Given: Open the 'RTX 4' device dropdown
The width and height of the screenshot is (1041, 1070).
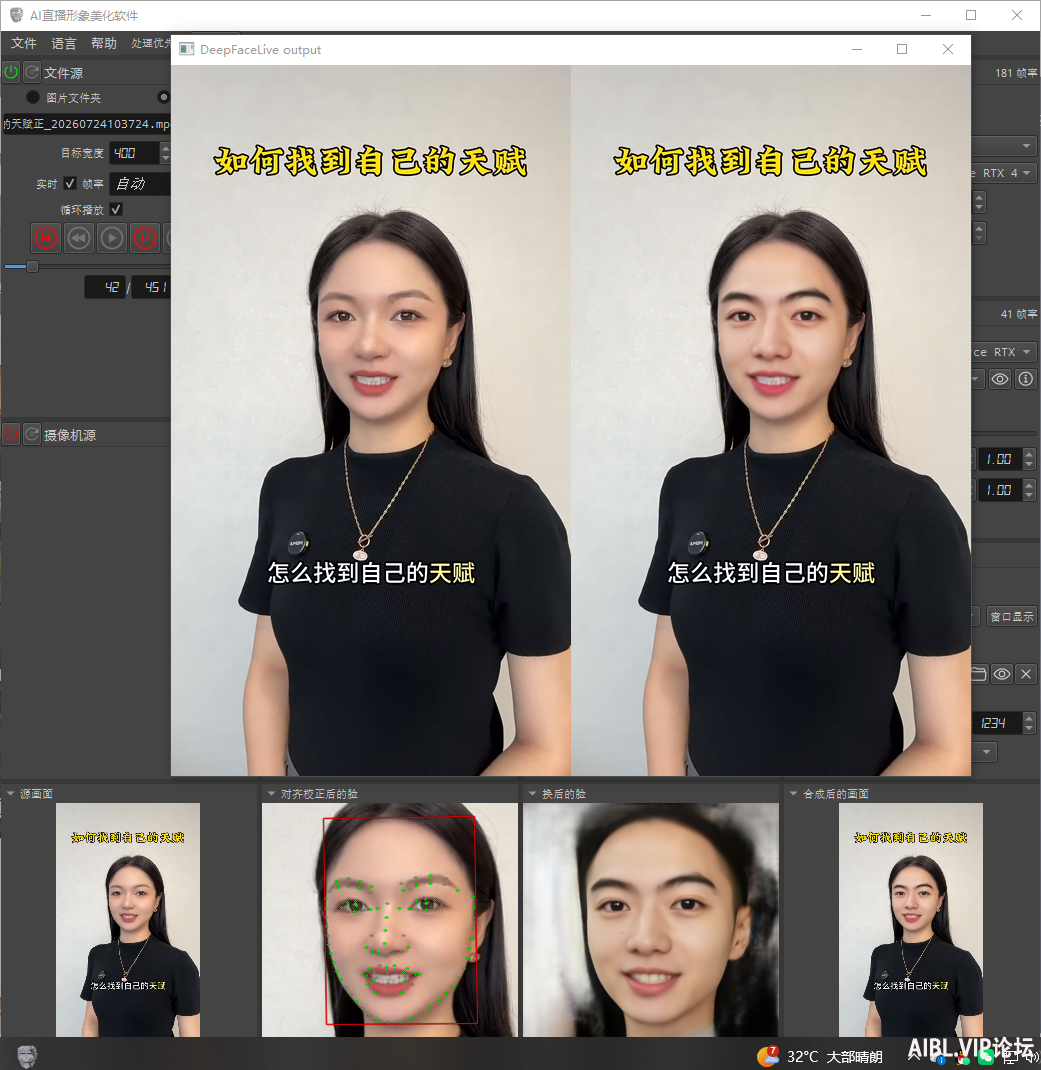Looking at the screenshot, I should pyautogui.click(x=1004, y=173).
